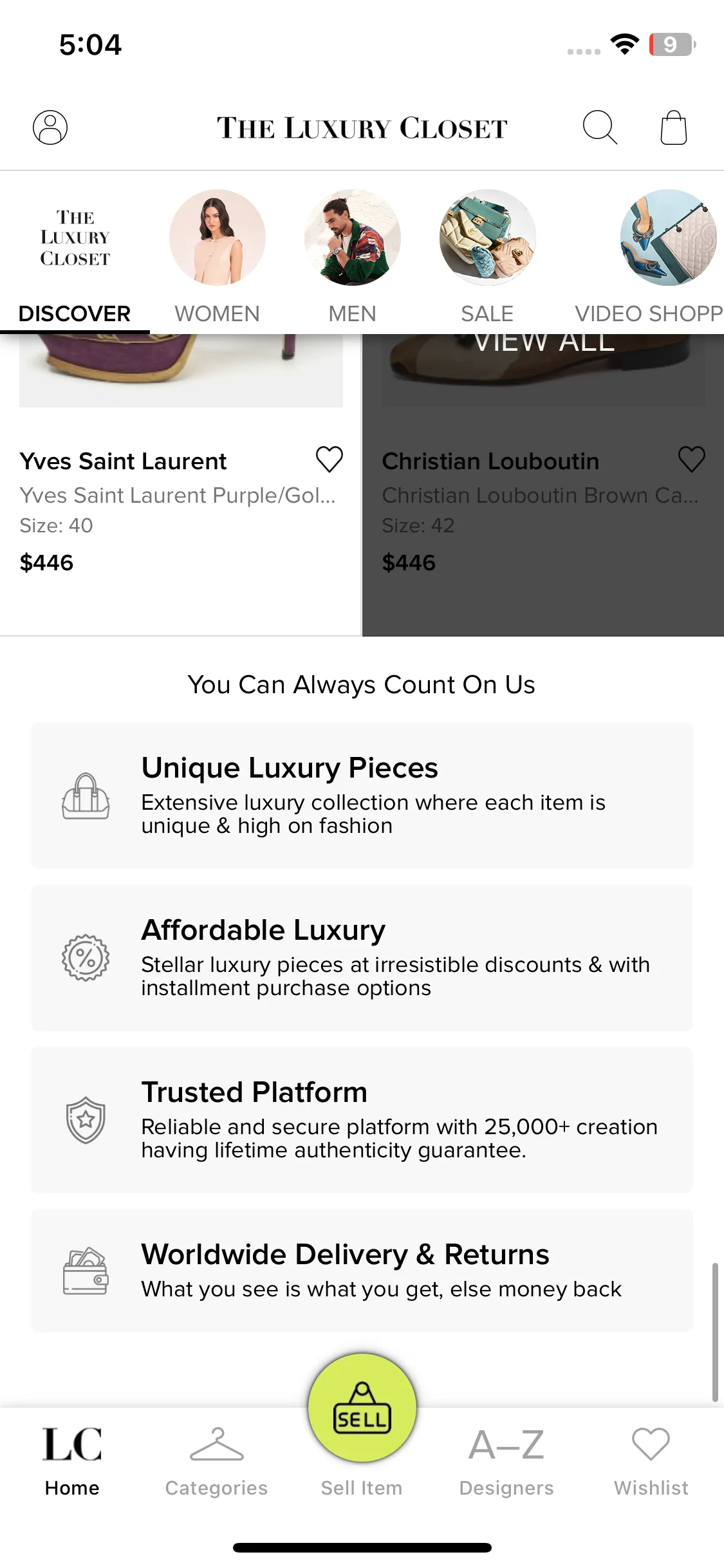Favorite the Christian Louboutin shoe

(x=692, y=460)
